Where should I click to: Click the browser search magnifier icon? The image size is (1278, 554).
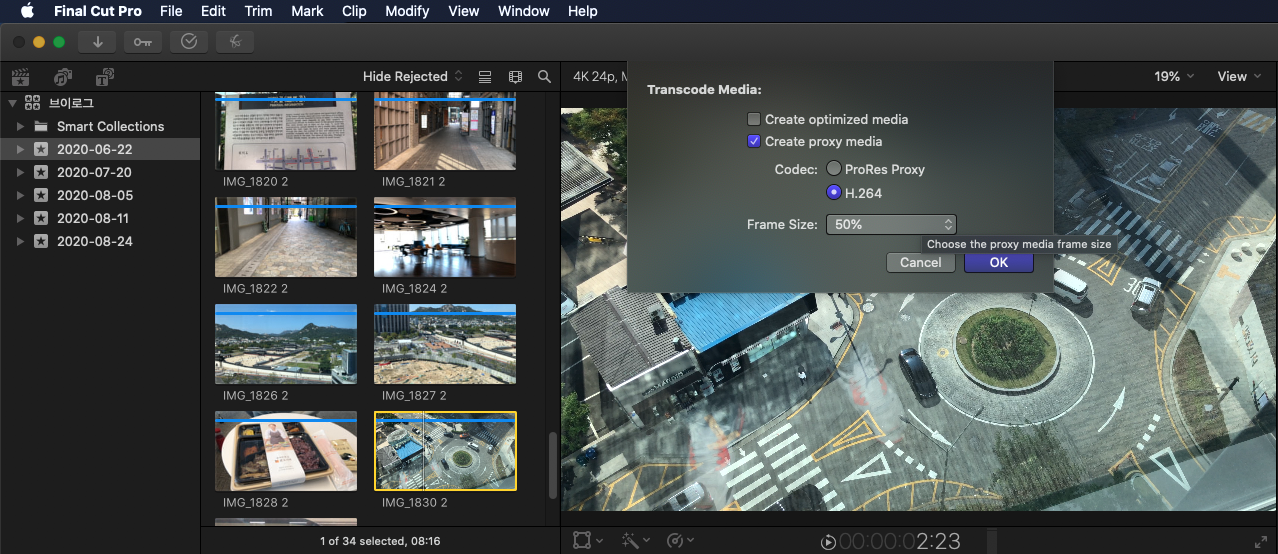pos(544,76)
